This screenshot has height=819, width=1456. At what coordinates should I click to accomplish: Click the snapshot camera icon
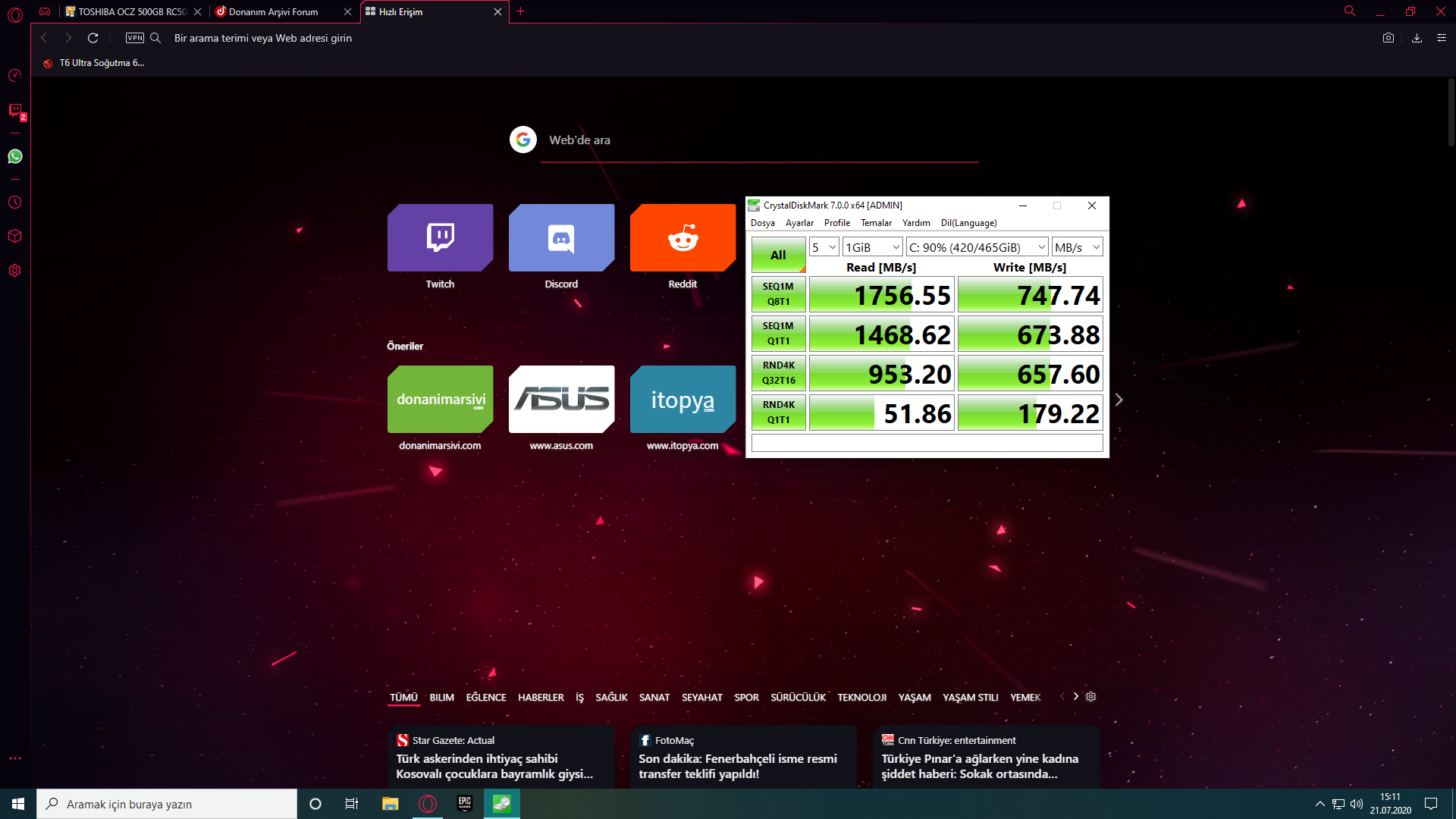[x=1388, y=38]
